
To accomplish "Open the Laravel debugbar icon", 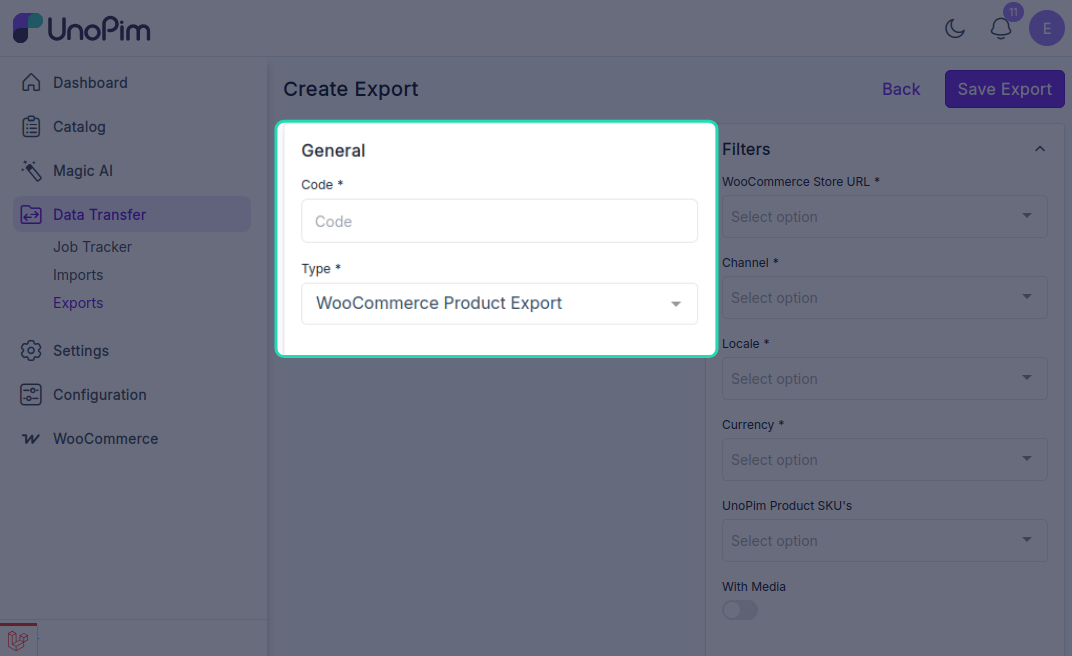I will (x=18, y=640).
